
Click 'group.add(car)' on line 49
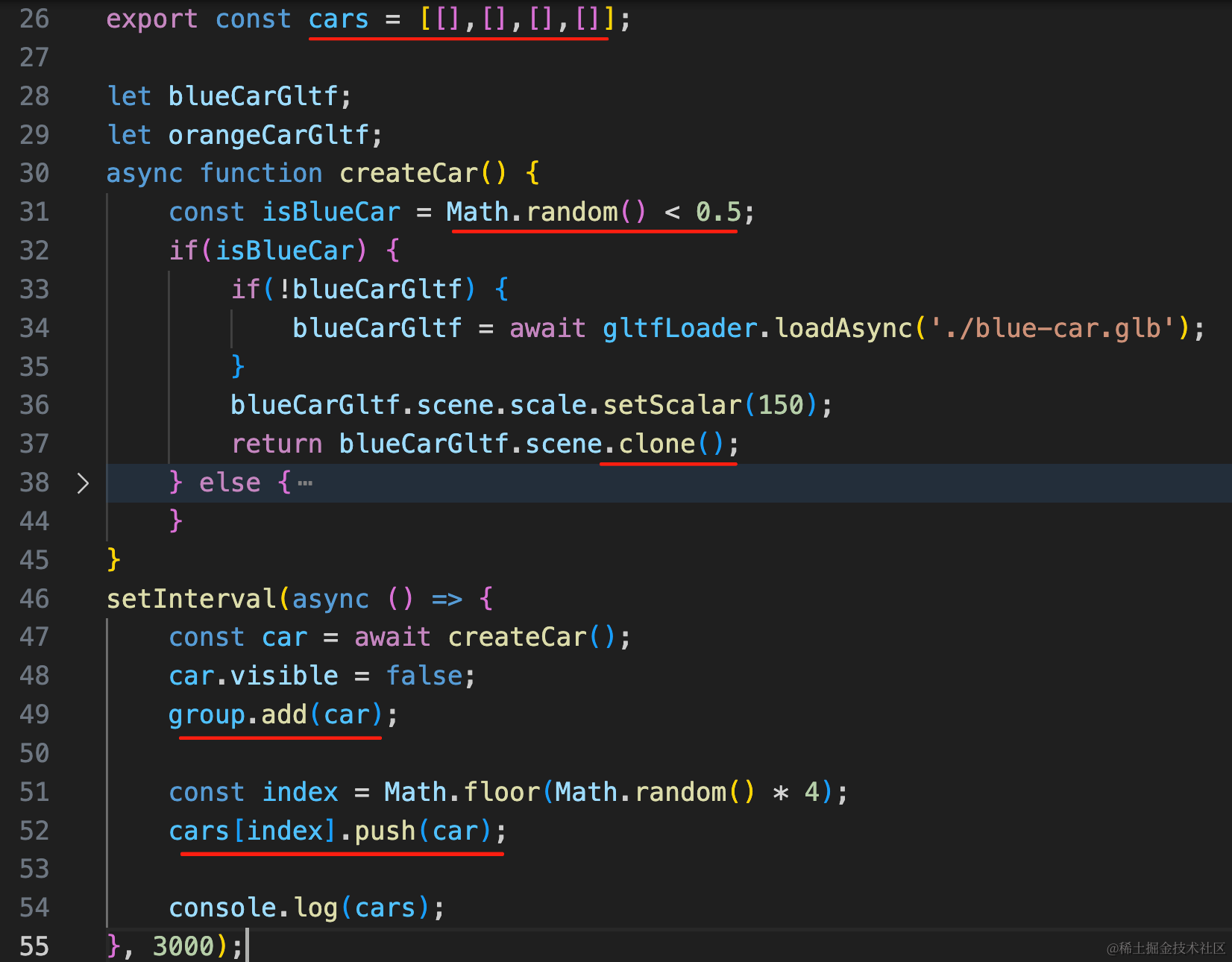[x=276, y=714]
